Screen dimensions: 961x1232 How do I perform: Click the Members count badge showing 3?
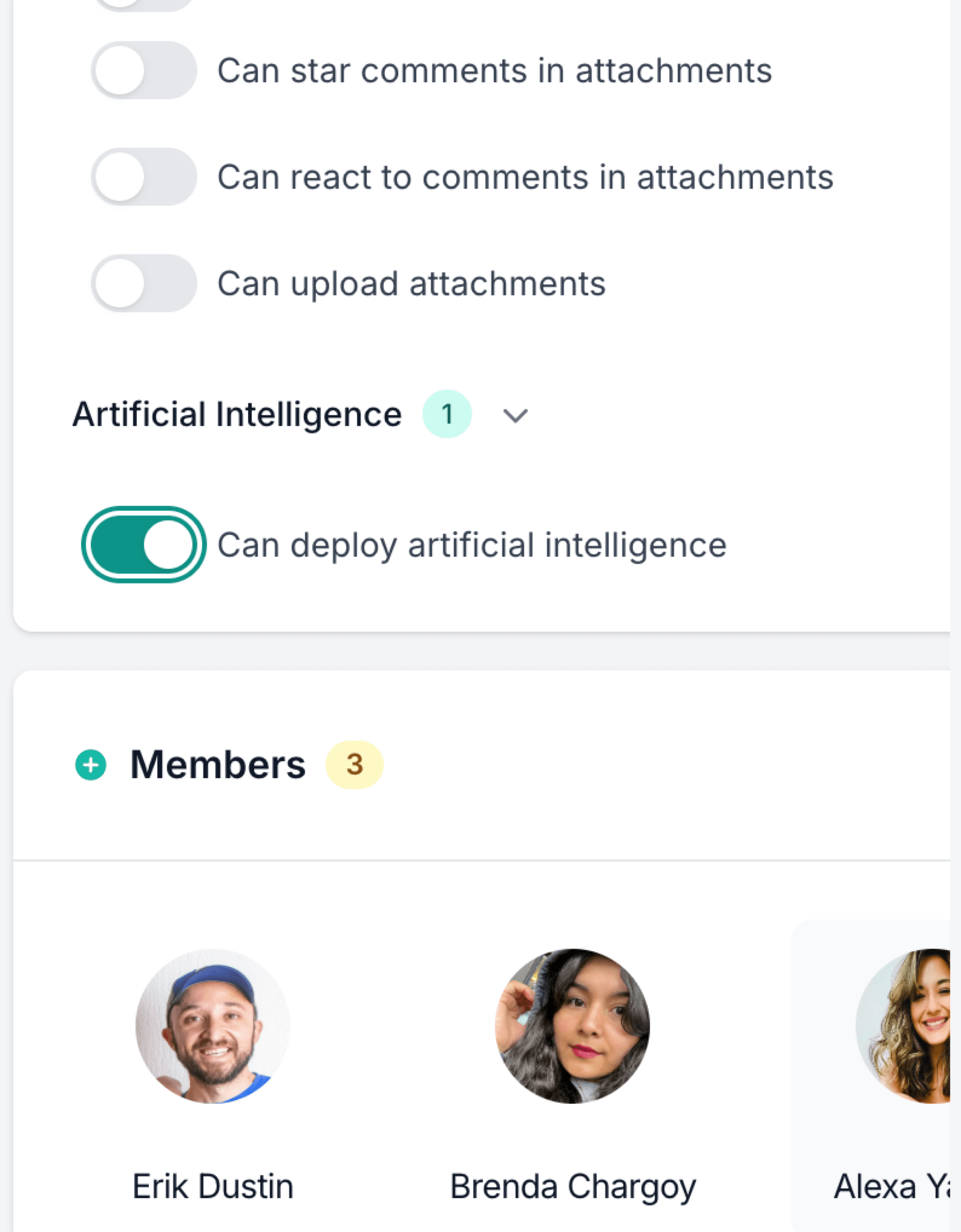(355, 765)
